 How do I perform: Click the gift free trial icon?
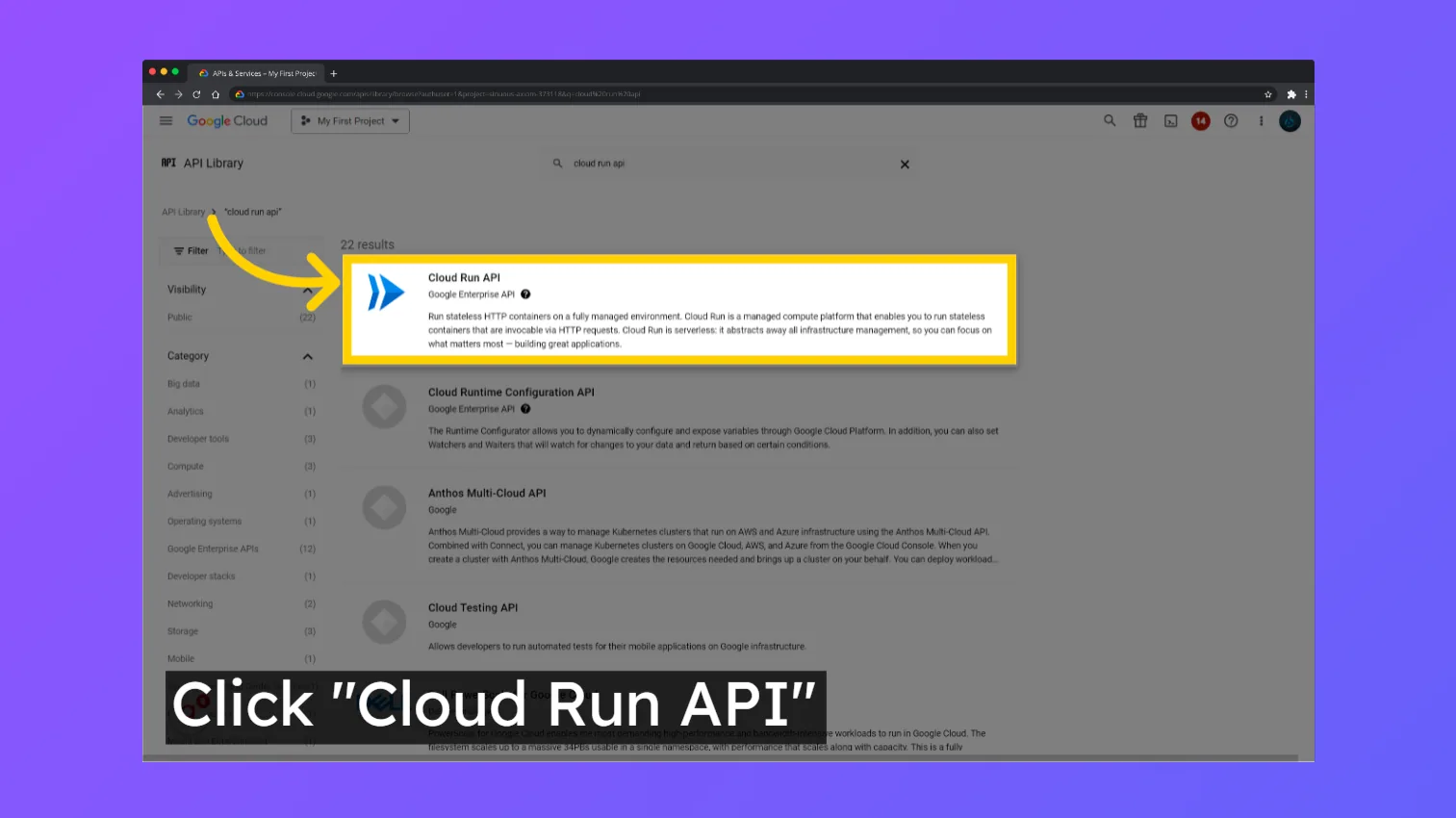pyautogui.click(x=1140, y=121)
